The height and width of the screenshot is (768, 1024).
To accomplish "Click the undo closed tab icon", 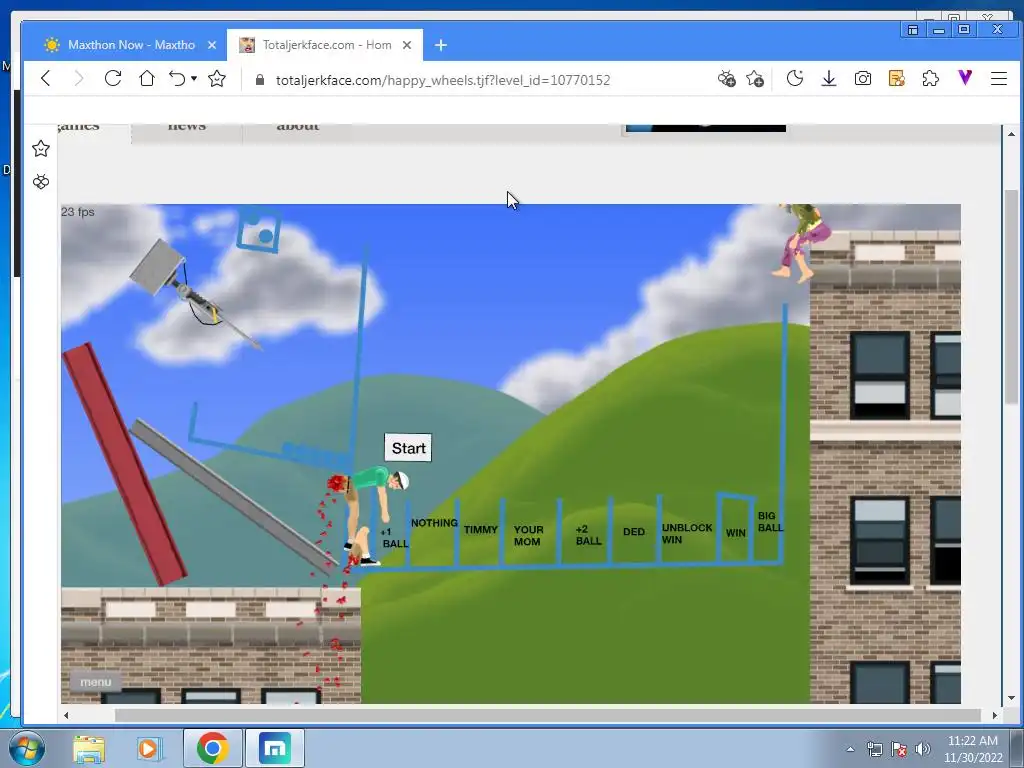I will (177, 78).
